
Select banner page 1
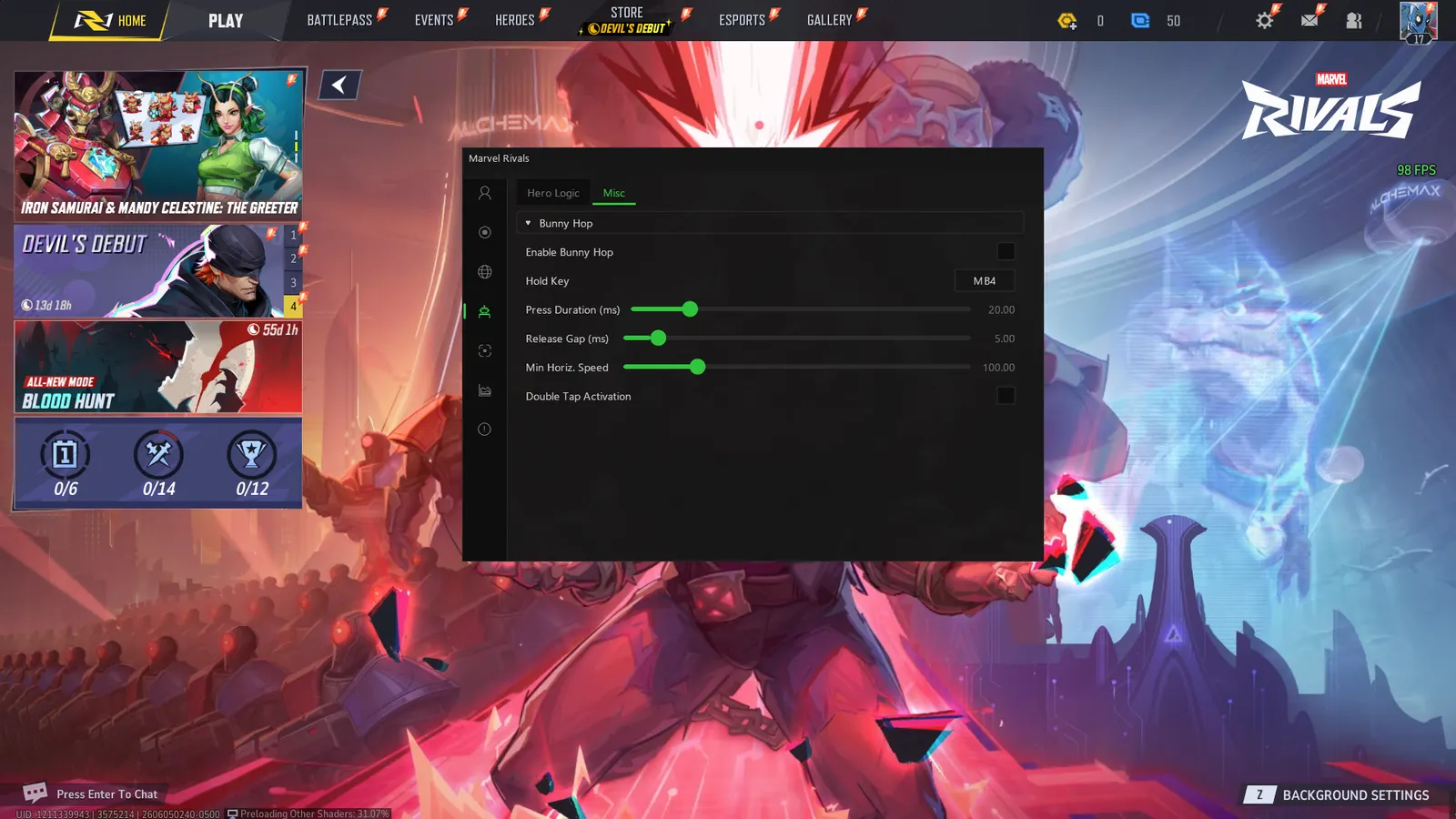(x=293, y=235)
